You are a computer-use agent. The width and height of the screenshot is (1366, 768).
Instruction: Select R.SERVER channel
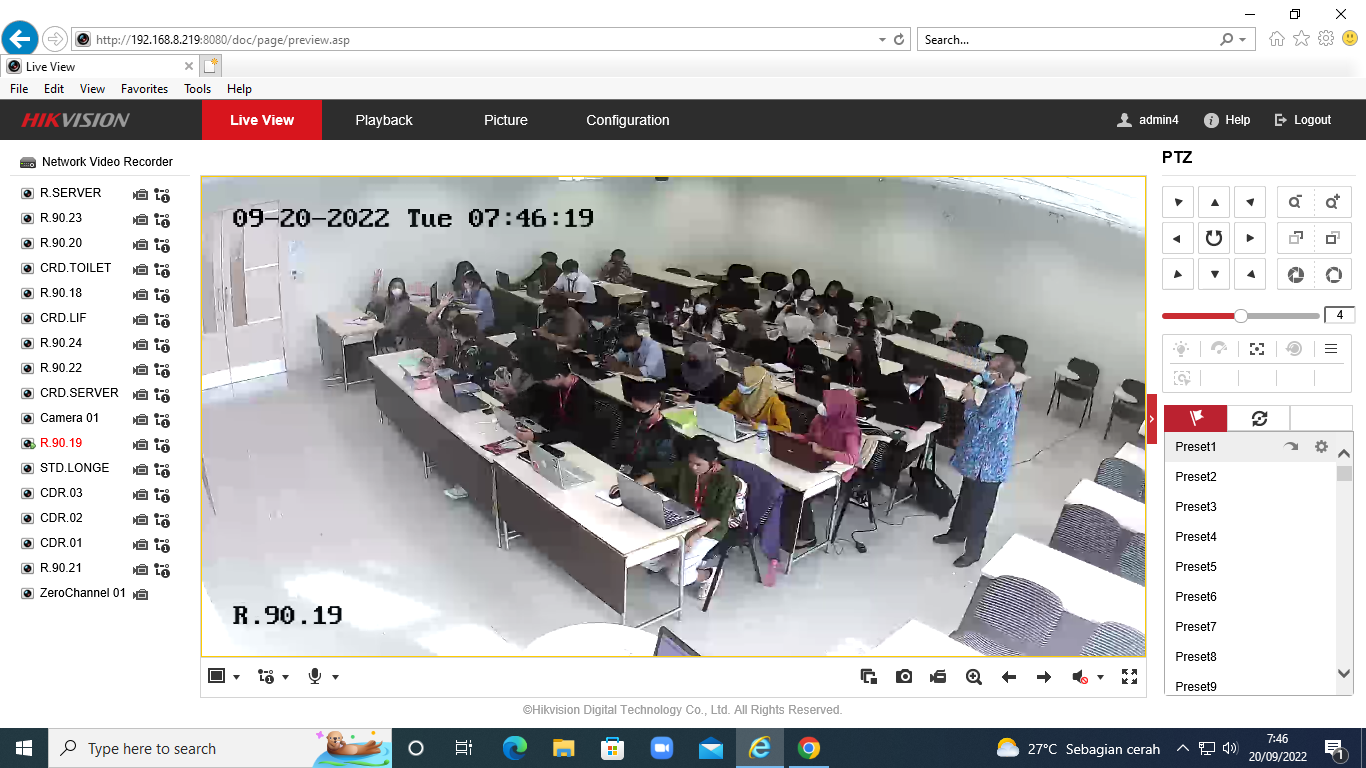pyautogui.click(x=70, y=193)
